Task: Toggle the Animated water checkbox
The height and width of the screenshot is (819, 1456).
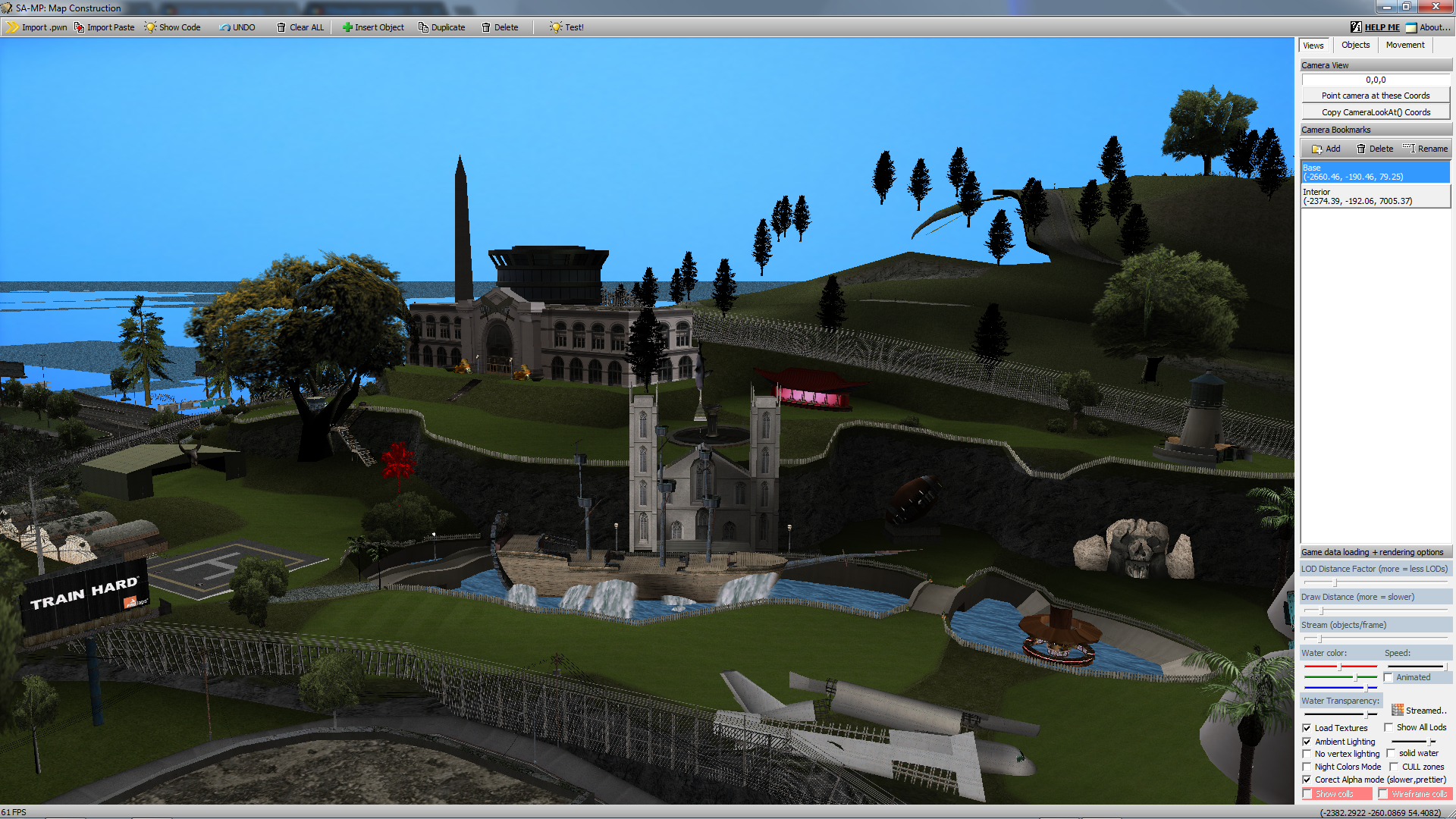Action: click(x=1389, y=677)
